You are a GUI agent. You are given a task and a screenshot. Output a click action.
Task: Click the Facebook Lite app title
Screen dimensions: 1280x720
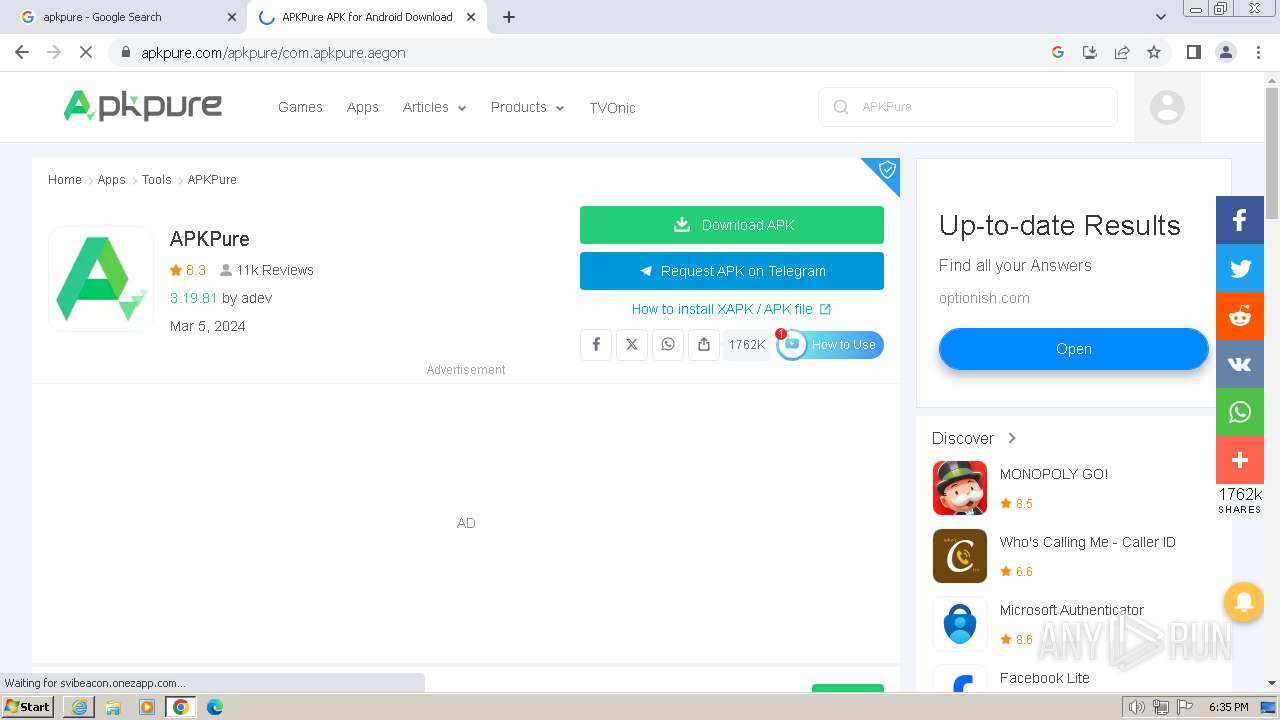pyautogui.click(x=1045, y=678)
